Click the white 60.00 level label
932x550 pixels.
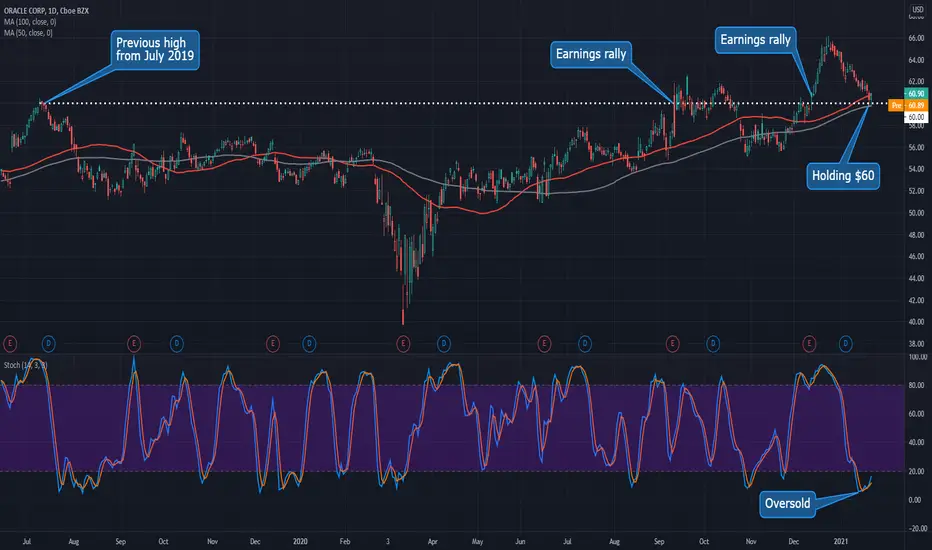(x=916, y=117)
